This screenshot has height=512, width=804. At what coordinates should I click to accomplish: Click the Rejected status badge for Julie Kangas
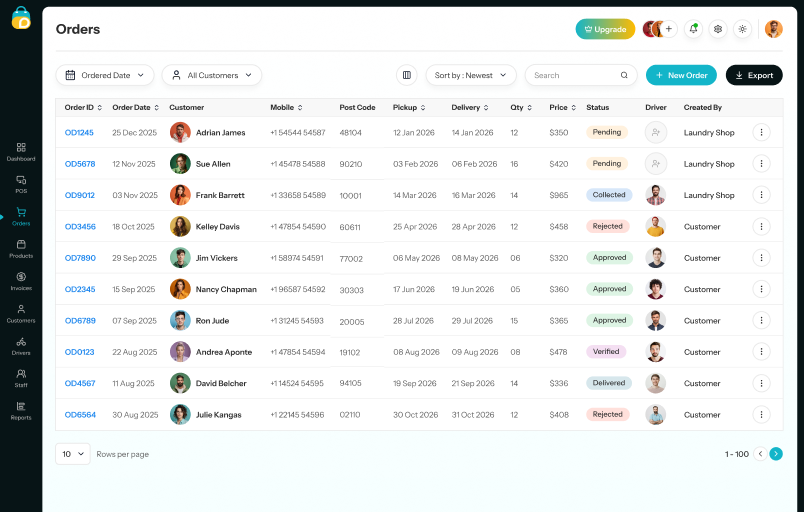608,414
